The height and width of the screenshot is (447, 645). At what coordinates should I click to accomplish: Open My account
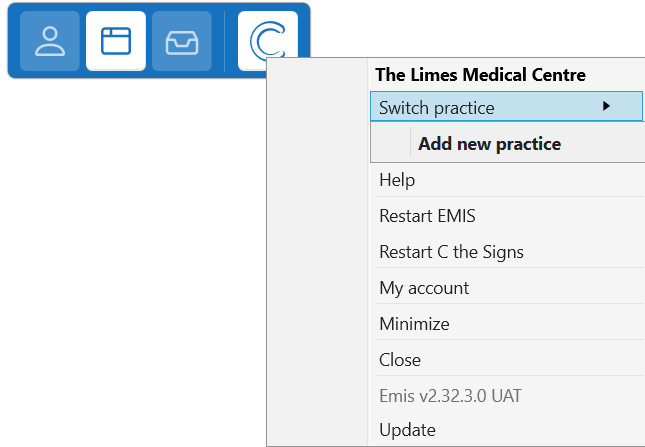[x=424, y=288]
